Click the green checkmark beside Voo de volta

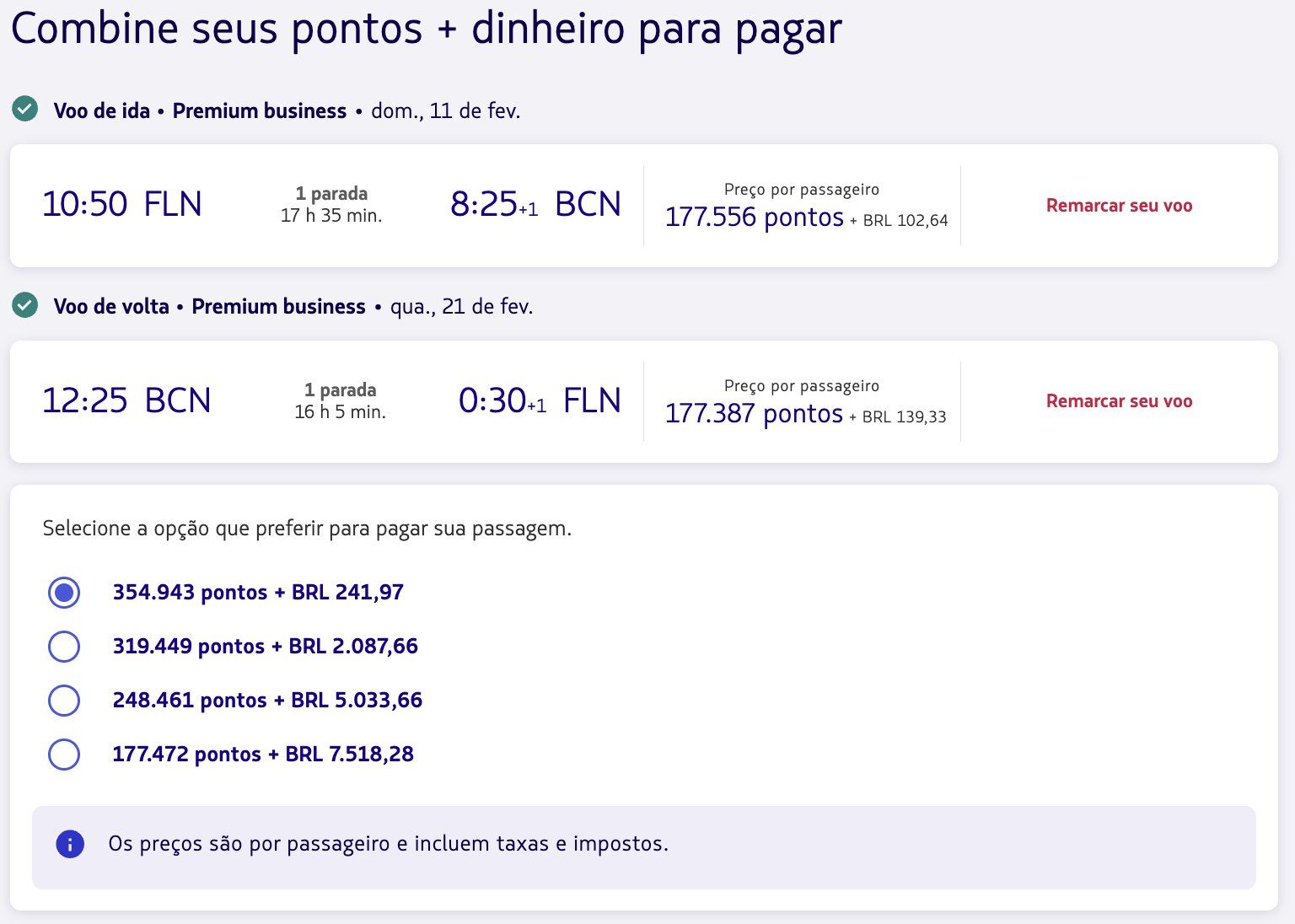pos(24,304)
